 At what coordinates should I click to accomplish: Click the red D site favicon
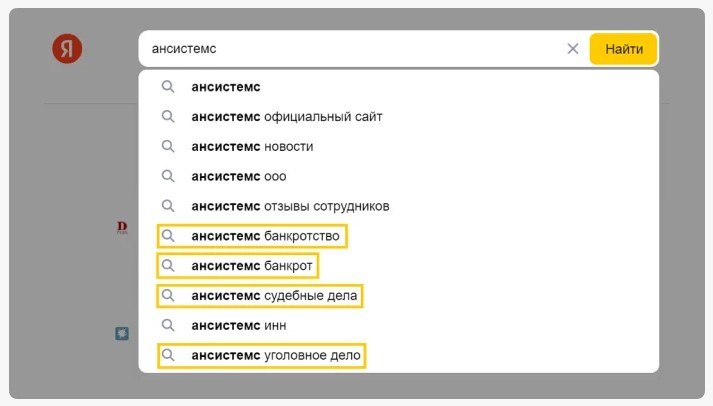[122, 227]
